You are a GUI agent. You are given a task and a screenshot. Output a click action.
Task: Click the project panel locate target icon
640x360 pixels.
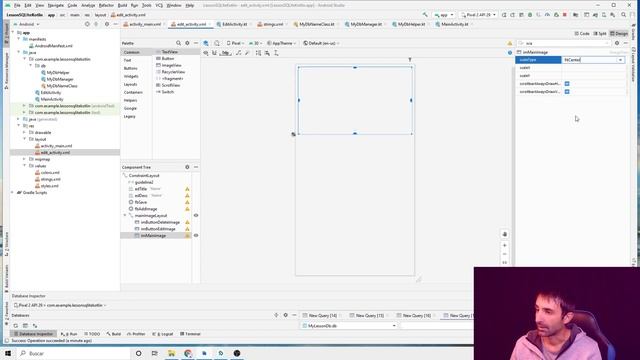pyautogui.click(x=87, y=24)
